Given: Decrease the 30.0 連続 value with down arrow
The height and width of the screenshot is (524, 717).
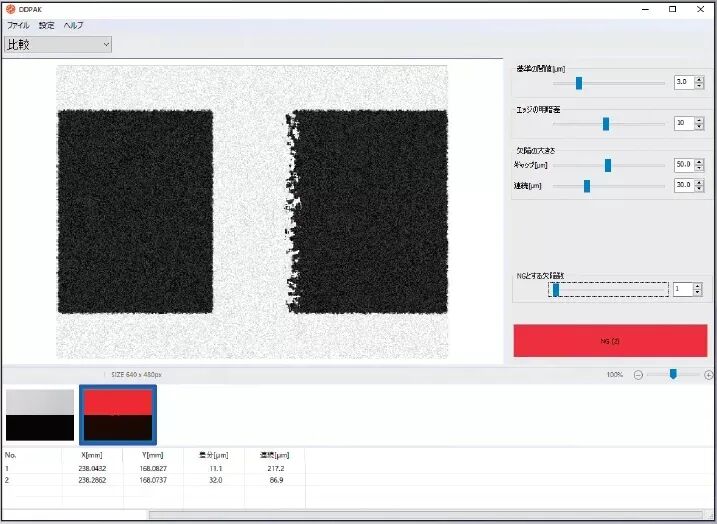Looking at the screenshot, I should coord(699,188).
